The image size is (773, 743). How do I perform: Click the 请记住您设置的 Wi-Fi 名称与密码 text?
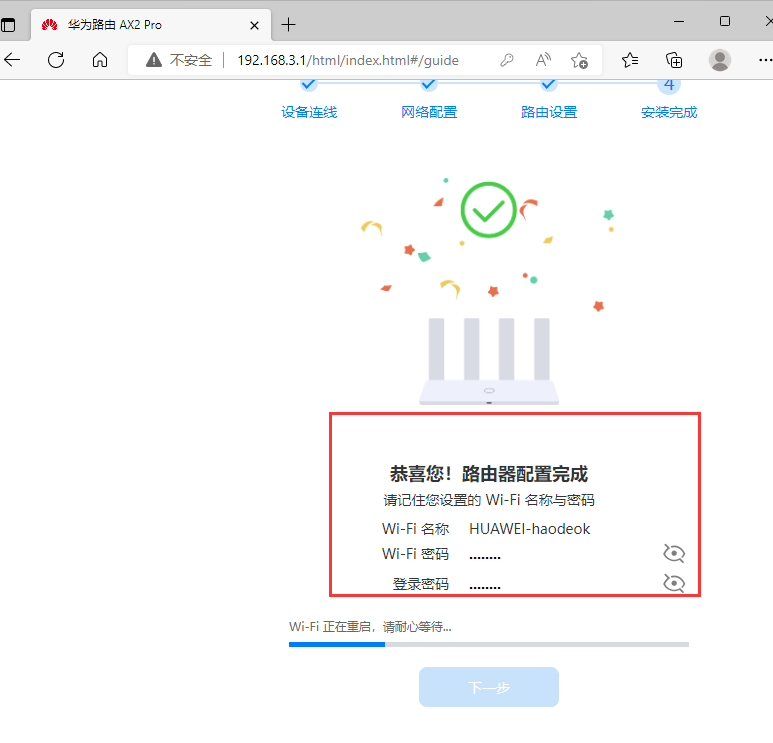click(489, 500)
